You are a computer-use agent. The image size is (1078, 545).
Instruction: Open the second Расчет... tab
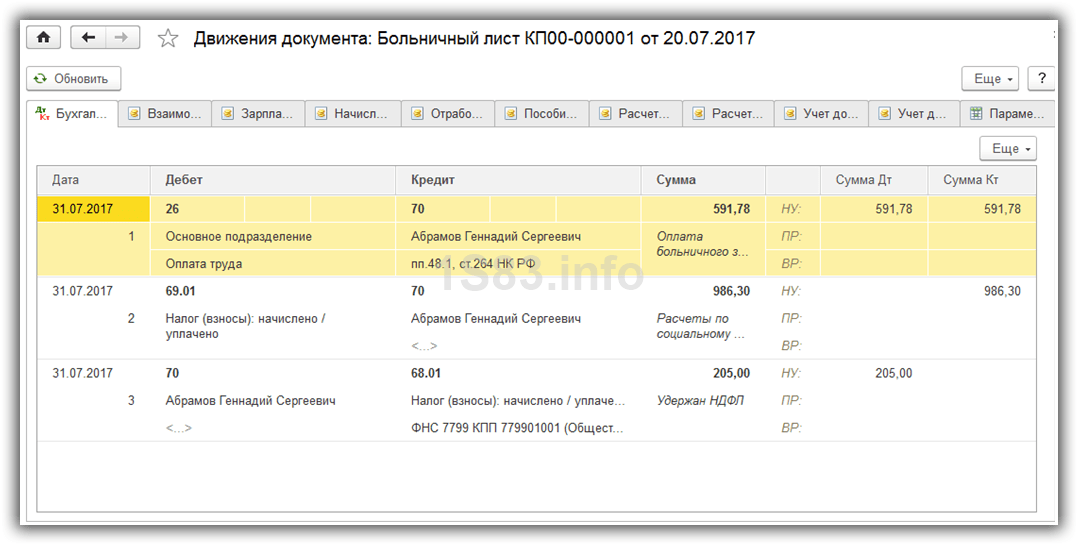[x=729, y=114]
